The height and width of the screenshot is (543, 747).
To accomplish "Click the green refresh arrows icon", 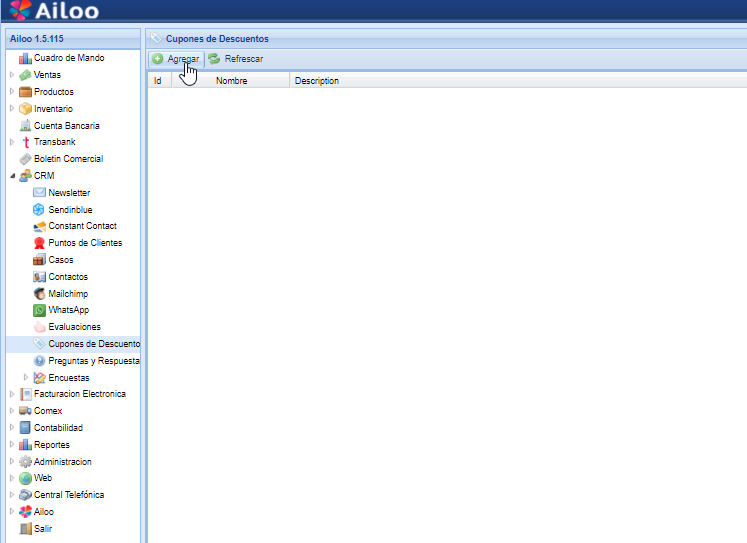I will [214, 59].
